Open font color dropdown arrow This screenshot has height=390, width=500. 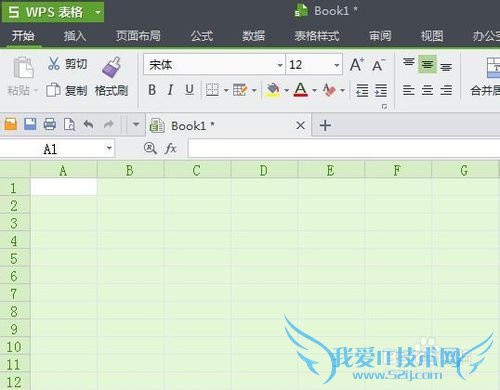point(314,90)
